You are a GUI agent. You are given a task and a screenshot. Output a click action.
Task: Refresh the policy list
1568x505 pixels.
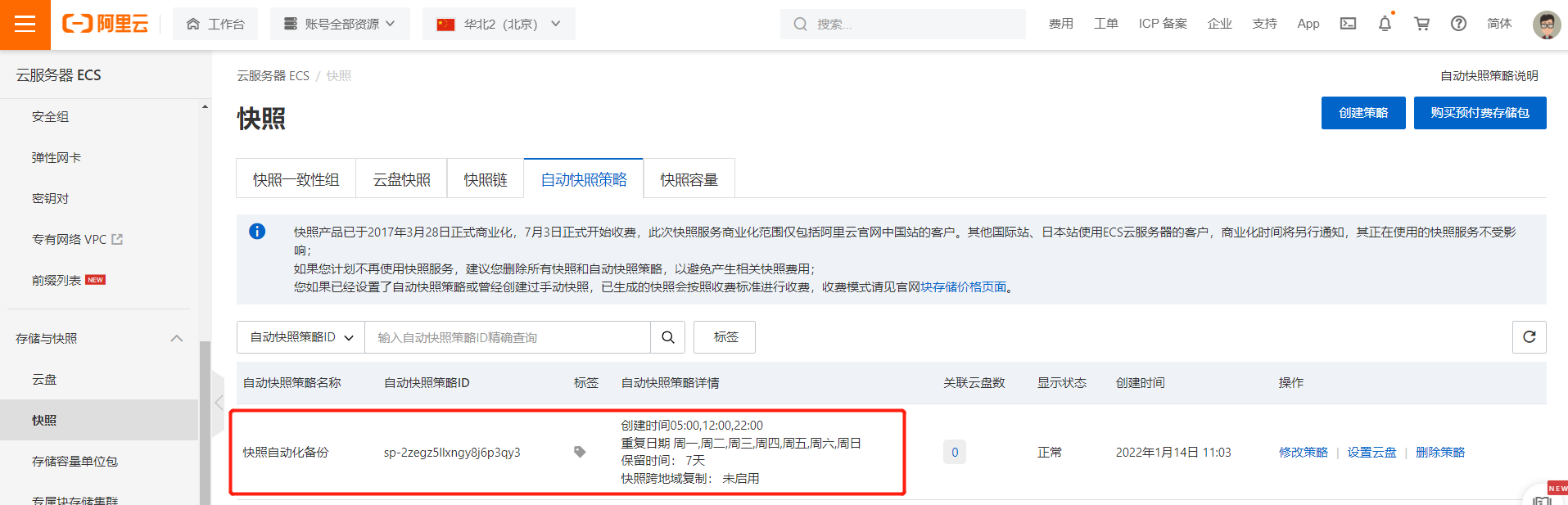pos(1529,337)
